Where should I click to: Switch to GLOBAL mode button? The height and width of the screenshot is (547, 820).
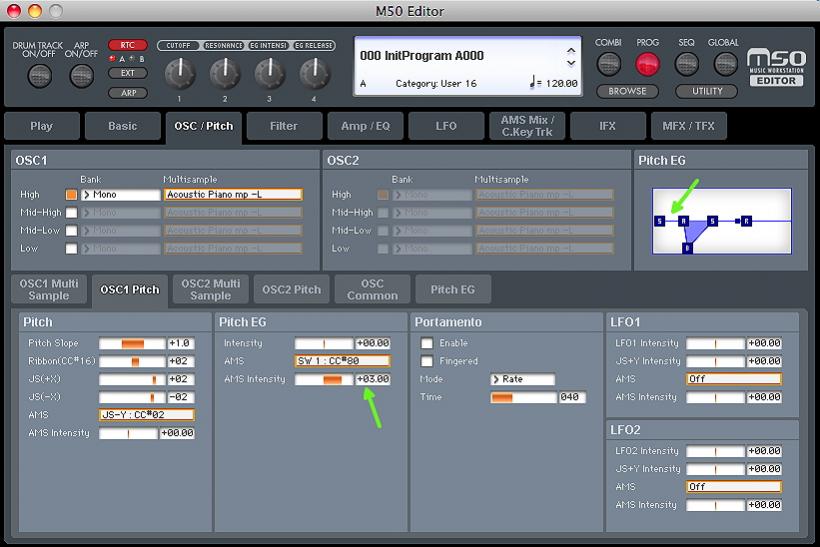(x=725, y=64)
